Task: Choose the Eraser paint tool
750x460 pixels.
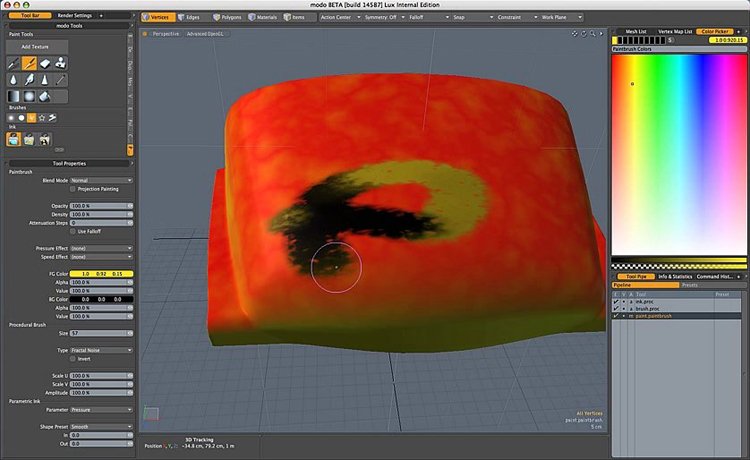Action: tap(46, 62)
